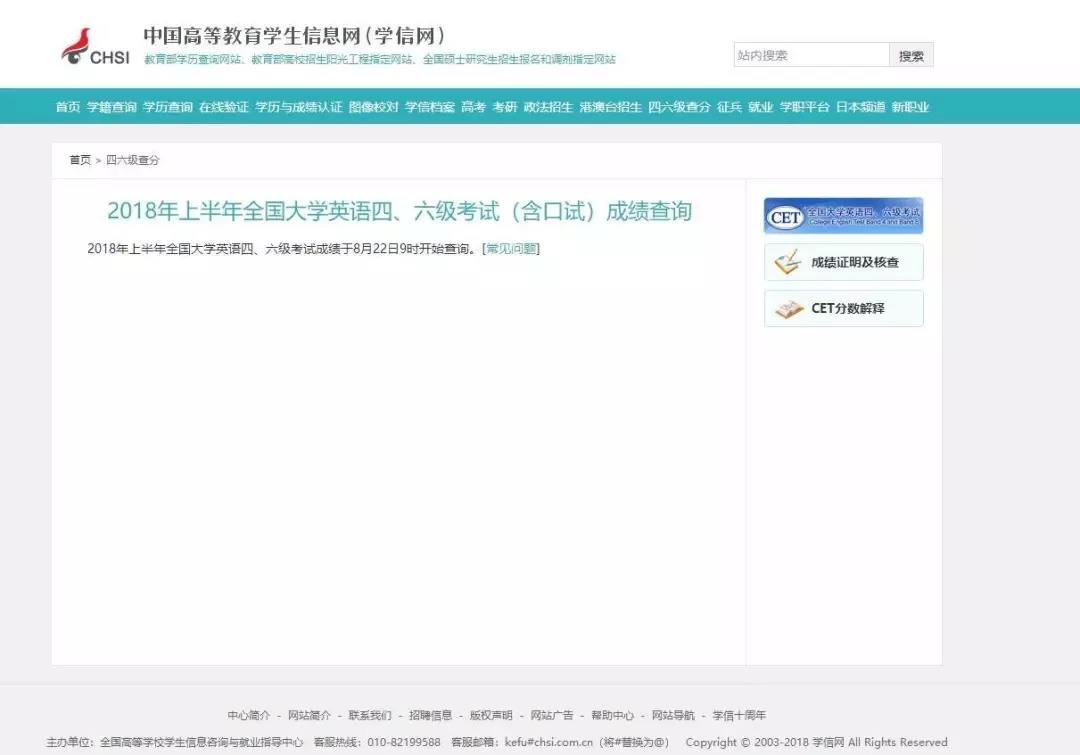
Task: Open 港澳台招生 navigation item
Action: 610,107
